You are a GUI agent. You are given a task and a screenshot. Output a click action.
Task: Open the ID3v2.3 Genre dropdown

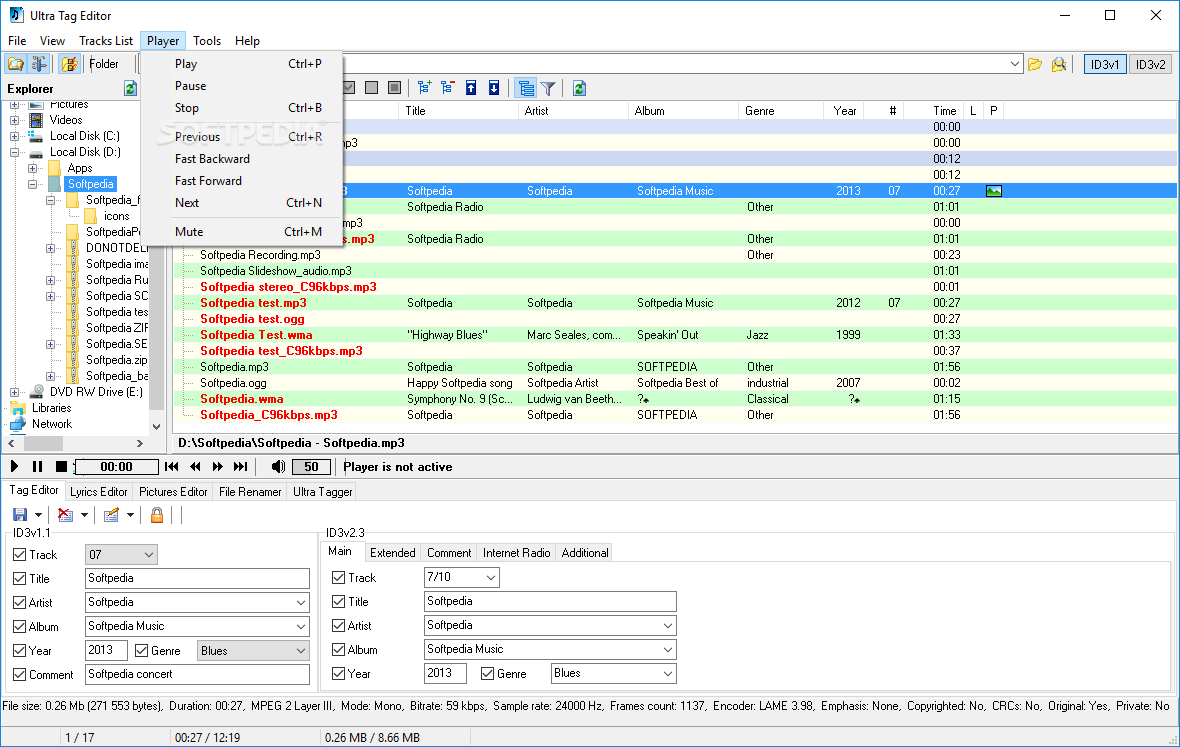pyautogui.click(x=668, y=673)
